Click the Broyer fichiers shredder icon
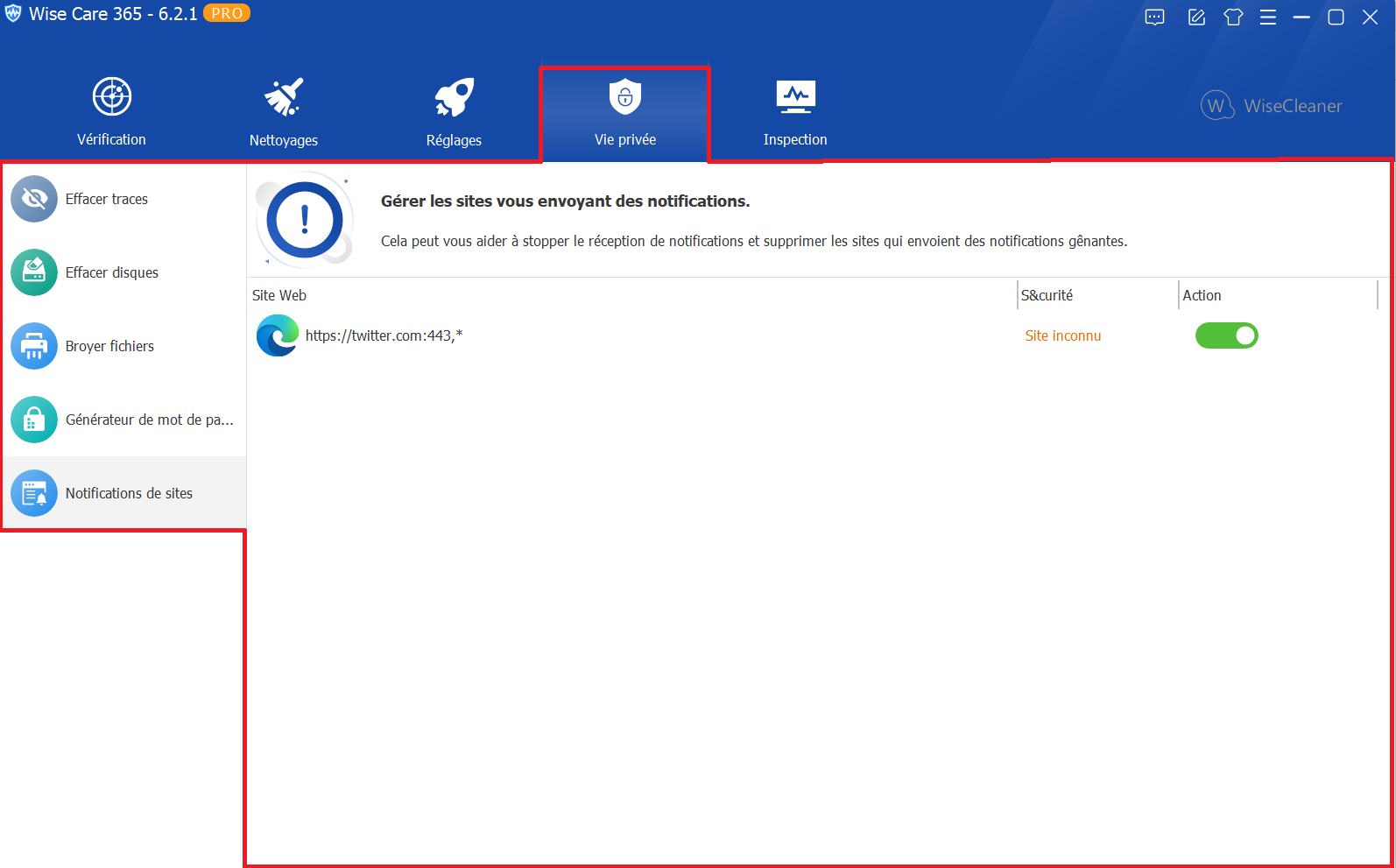1396x868 pixels. [x=34, y=346]
